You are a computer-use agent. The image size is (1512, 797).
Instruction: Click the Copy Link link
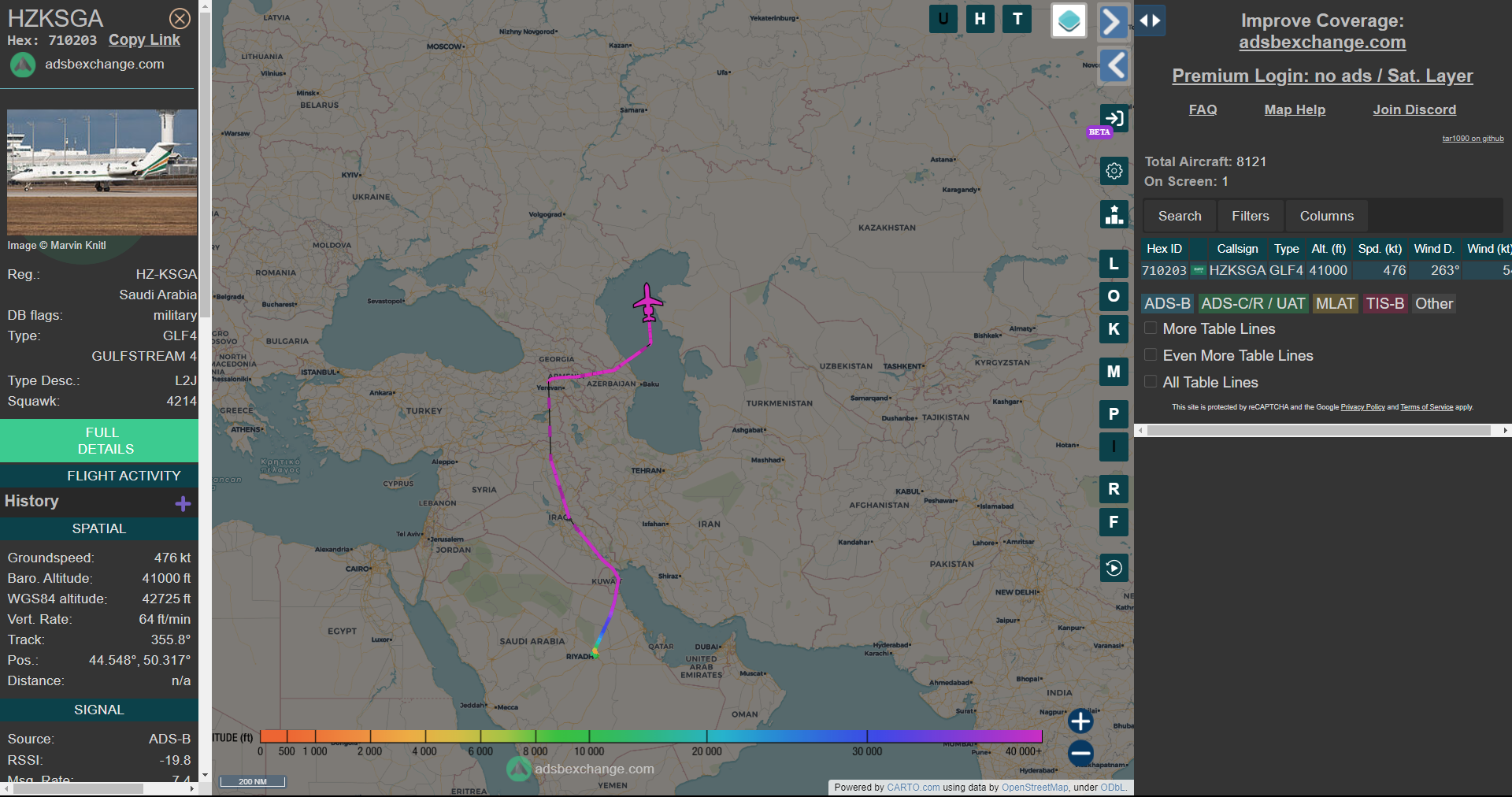(x=144, y=40)
